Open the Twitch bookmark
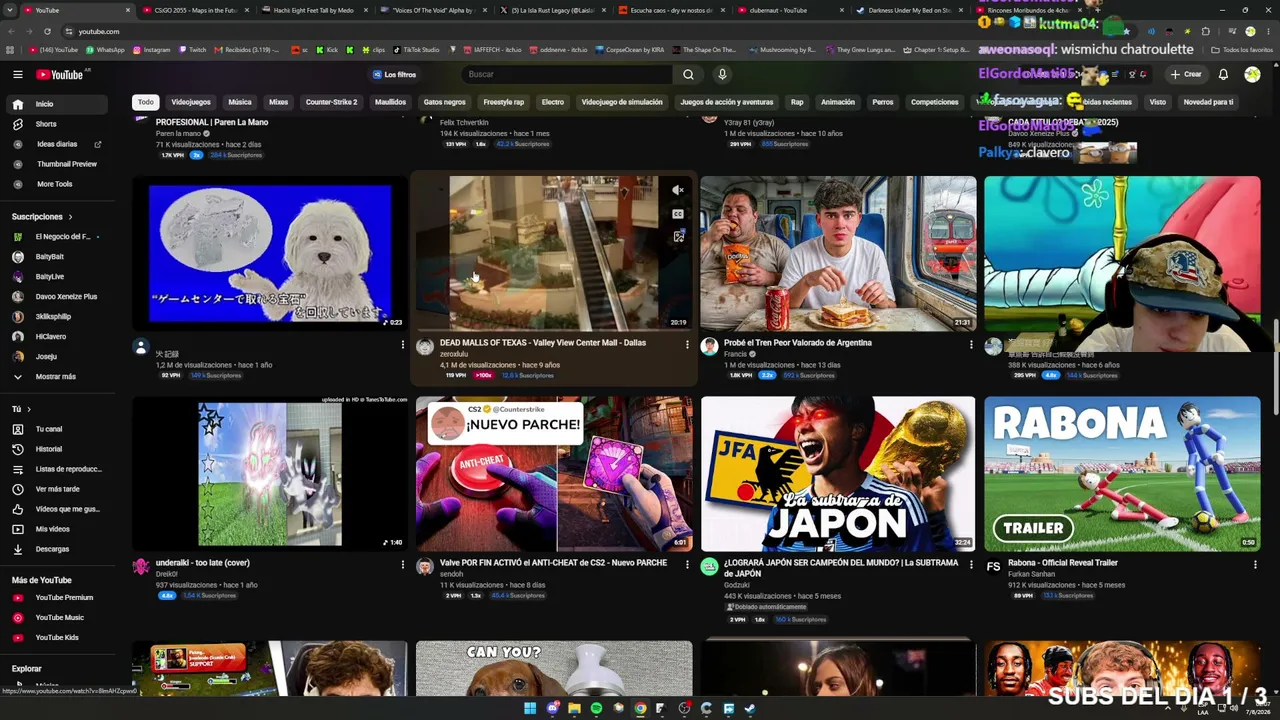1280x720 pixels. pyautogui.click(x=192, y=50)
